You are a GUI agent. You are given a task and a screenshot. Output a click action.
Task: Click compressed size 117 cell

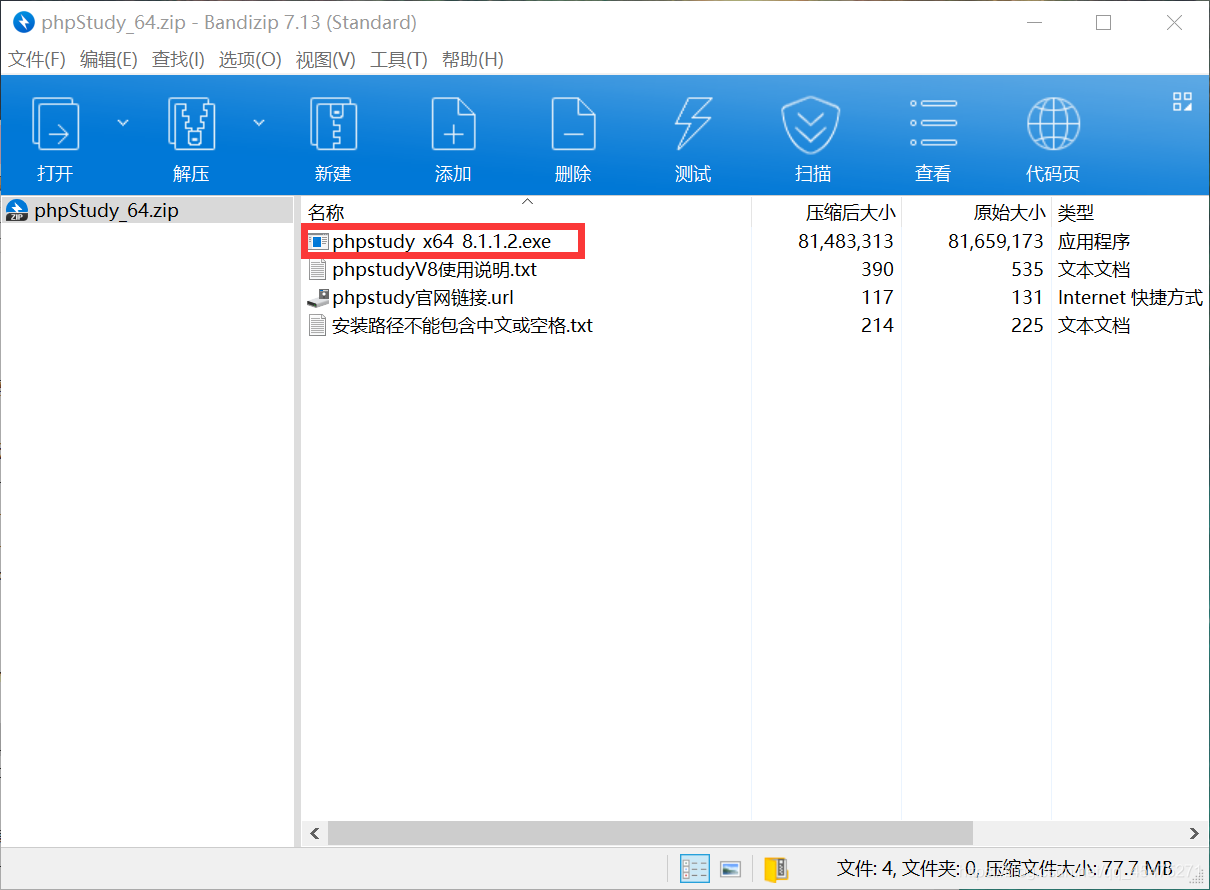877,297
